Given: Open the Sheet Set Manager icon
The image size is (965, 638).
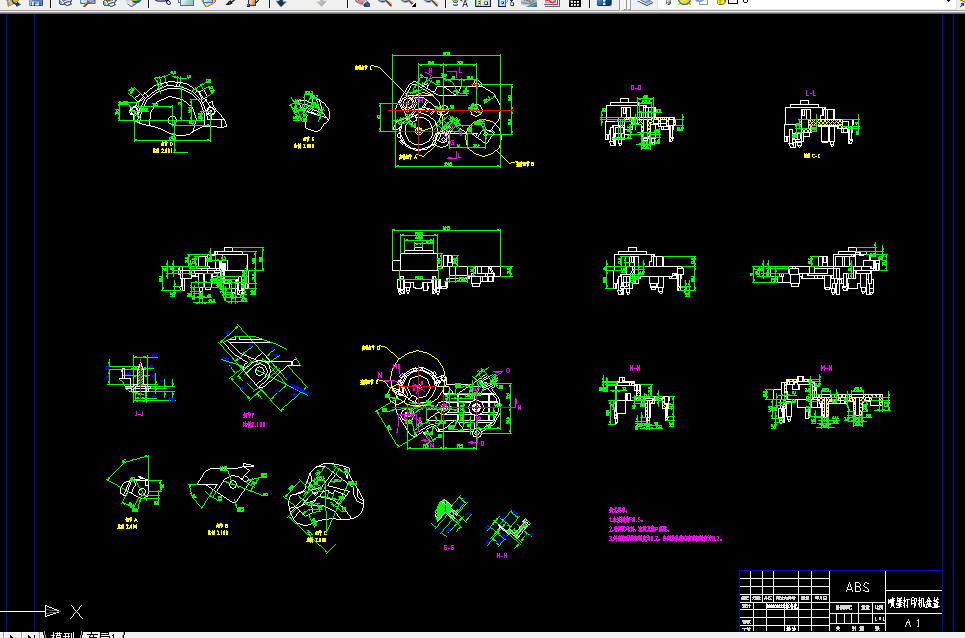Looking at the screenshot, I should pyautogui.click(x=529, y=2).
